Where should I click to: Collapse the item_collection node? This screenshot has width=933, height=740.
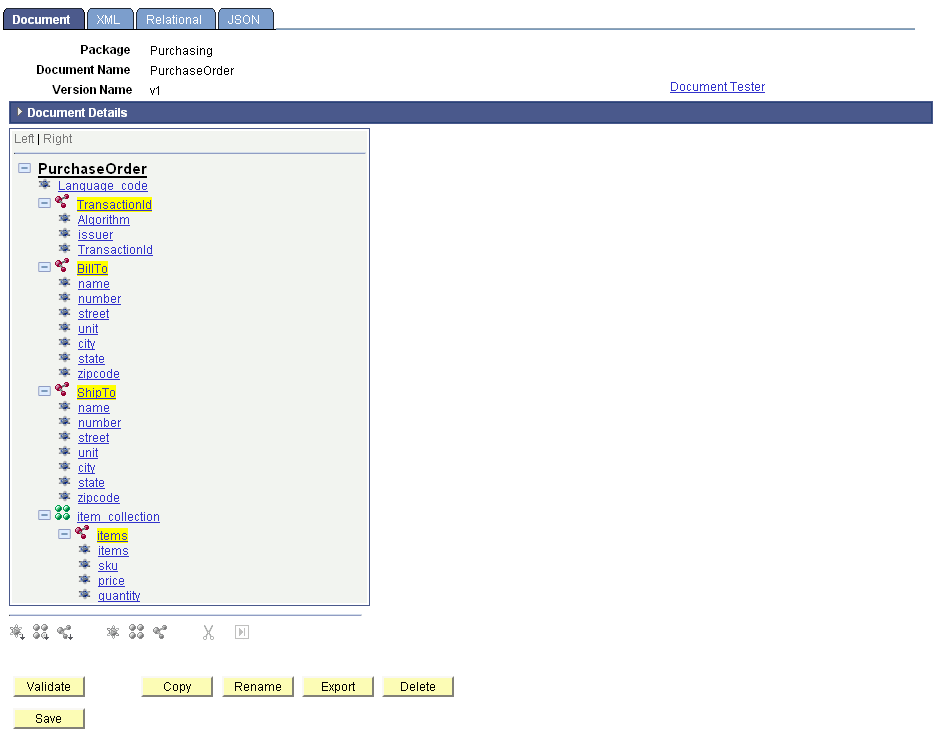pos(44,513)
